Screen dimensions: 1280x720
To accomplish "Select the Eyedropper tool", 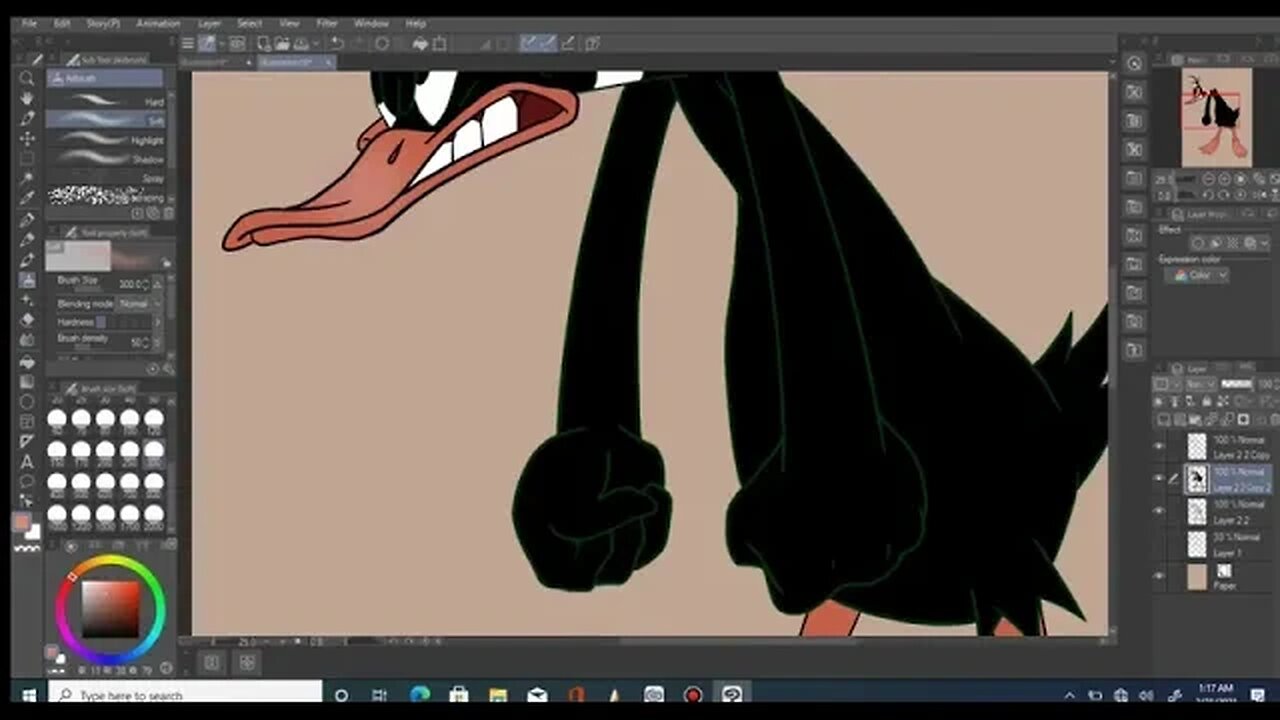I will point(27,198).
